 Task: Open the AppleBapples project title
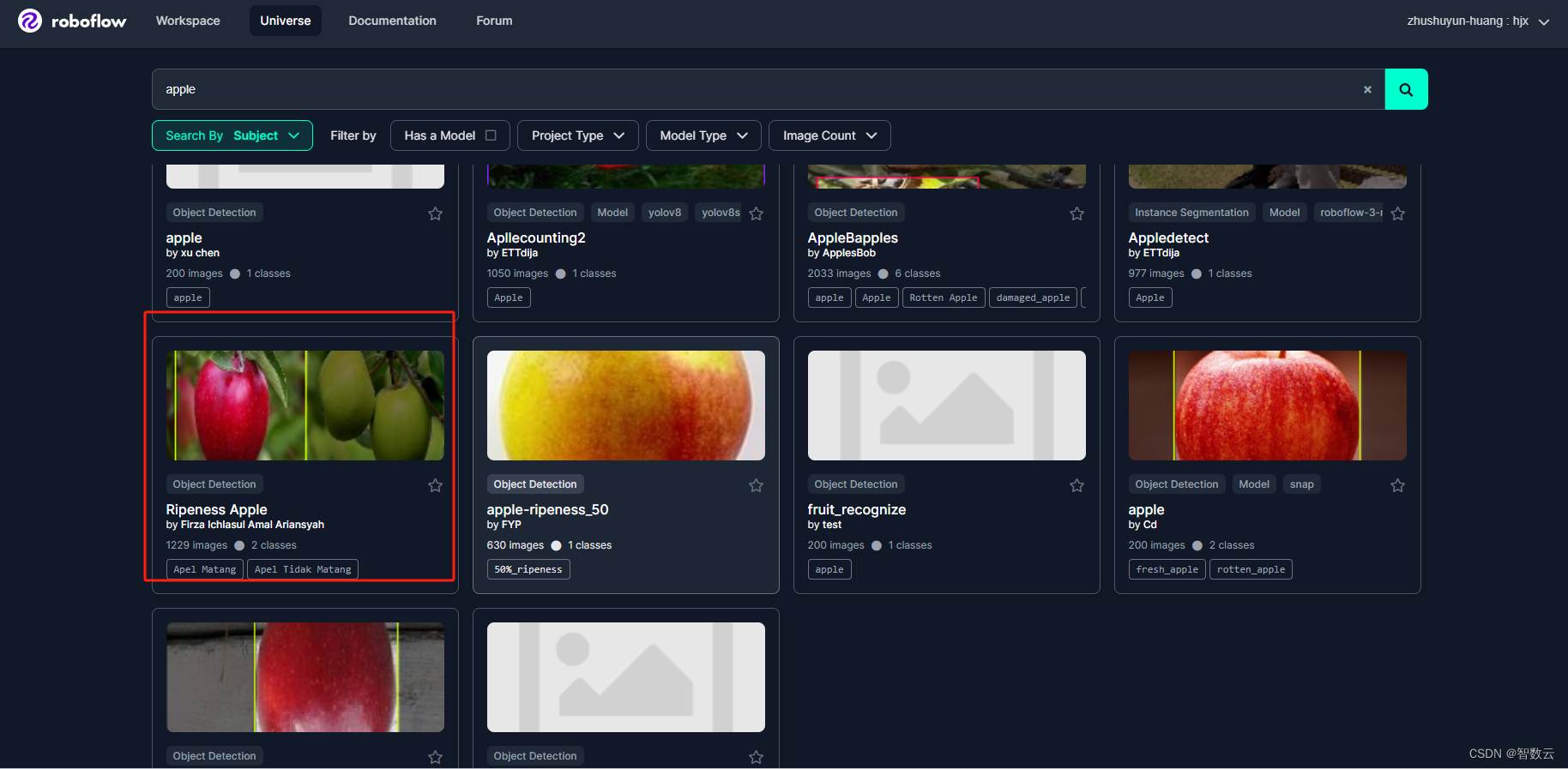click(853, 237)
